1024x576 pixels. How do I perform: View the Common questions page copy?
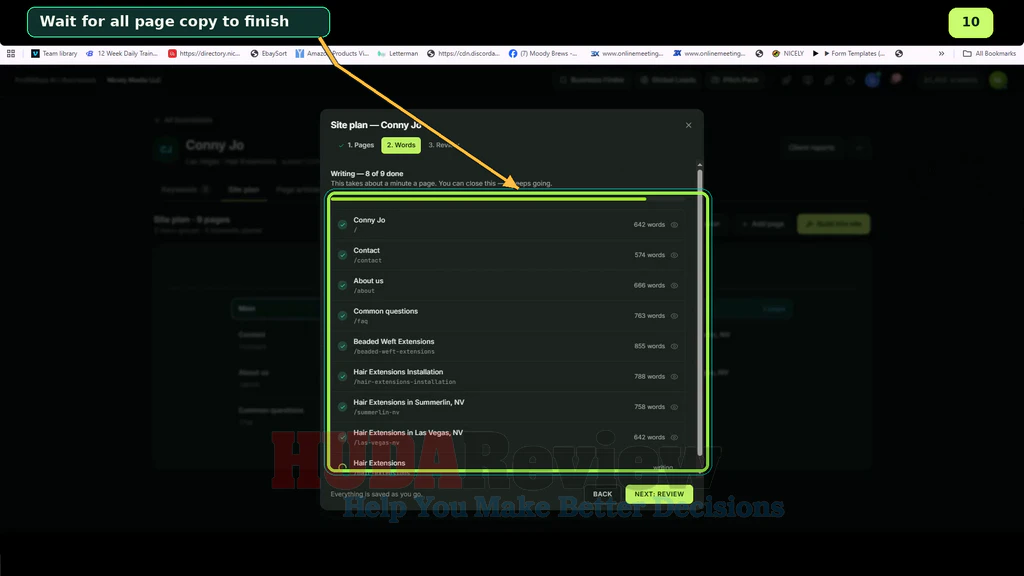675,316
